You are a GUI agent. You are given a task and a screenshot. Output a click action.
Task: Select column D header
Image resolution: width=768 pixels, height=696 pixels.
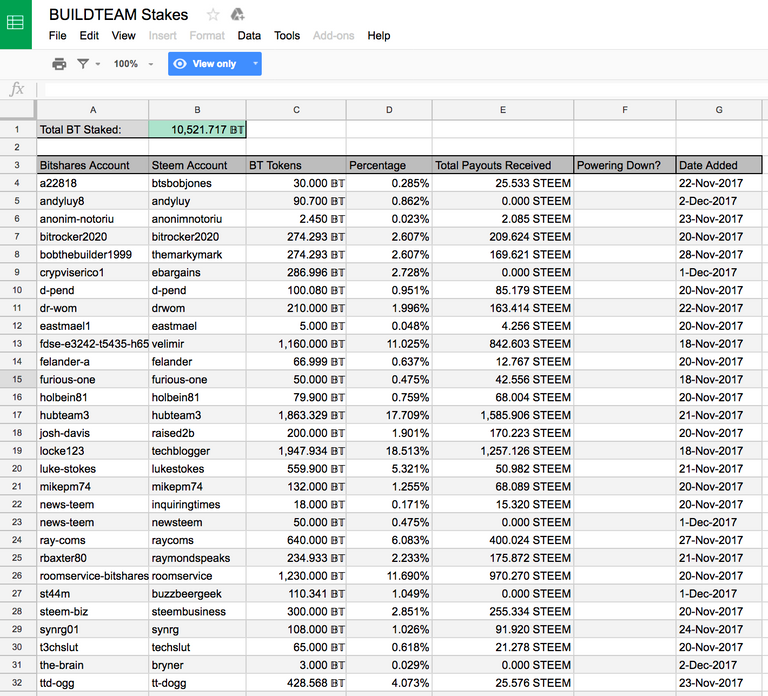389,110
